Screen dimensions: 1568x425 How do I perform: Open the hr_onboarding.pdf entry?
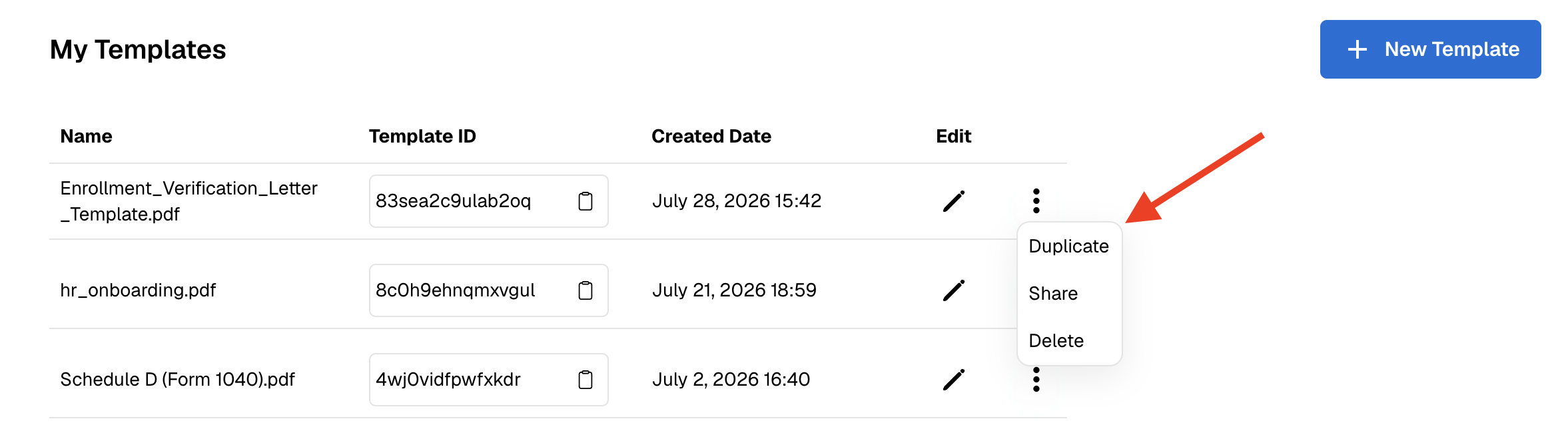(138, 290)
